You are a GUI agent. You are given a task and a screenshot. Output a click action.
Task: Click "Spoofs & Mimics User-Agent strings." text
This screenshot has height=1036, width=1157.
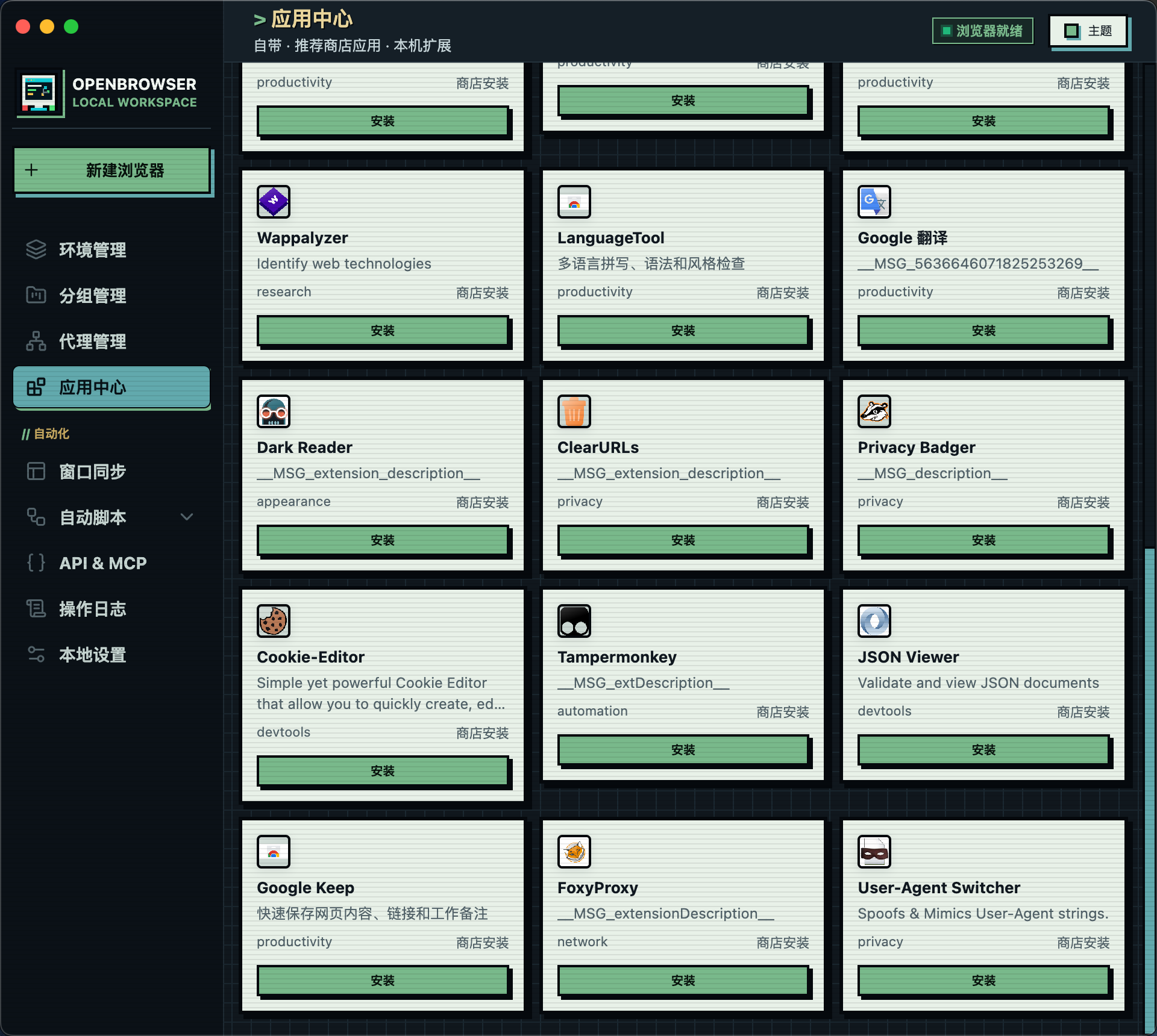tap(983, 914)
